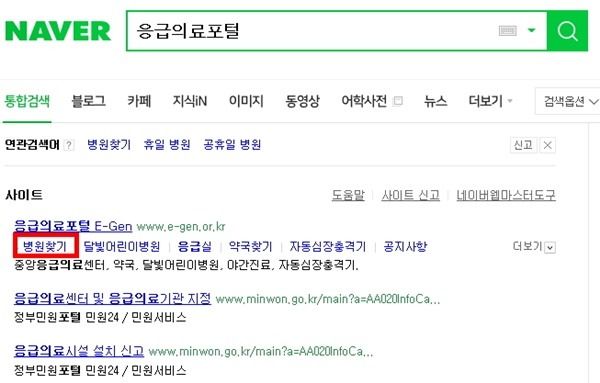The height and width of the screenshot is (383, 600).
Task: Click the NAVER logo
Action: tap(58, 31)
